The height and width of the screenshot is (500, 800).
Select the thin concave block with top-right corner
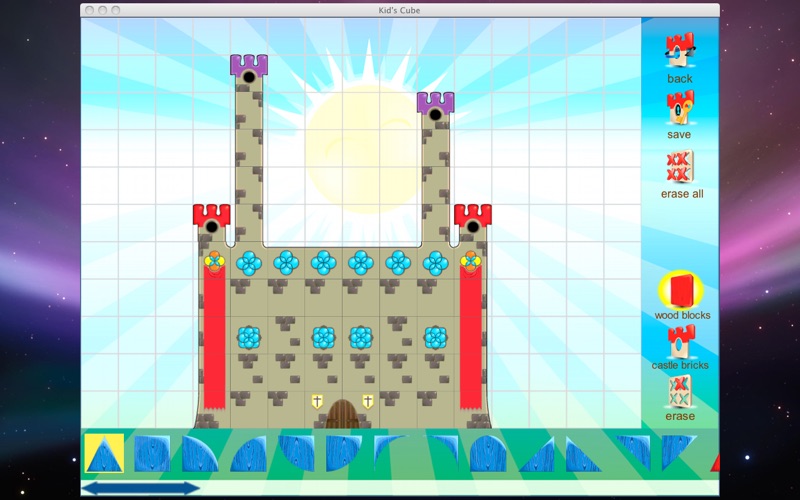442,452
